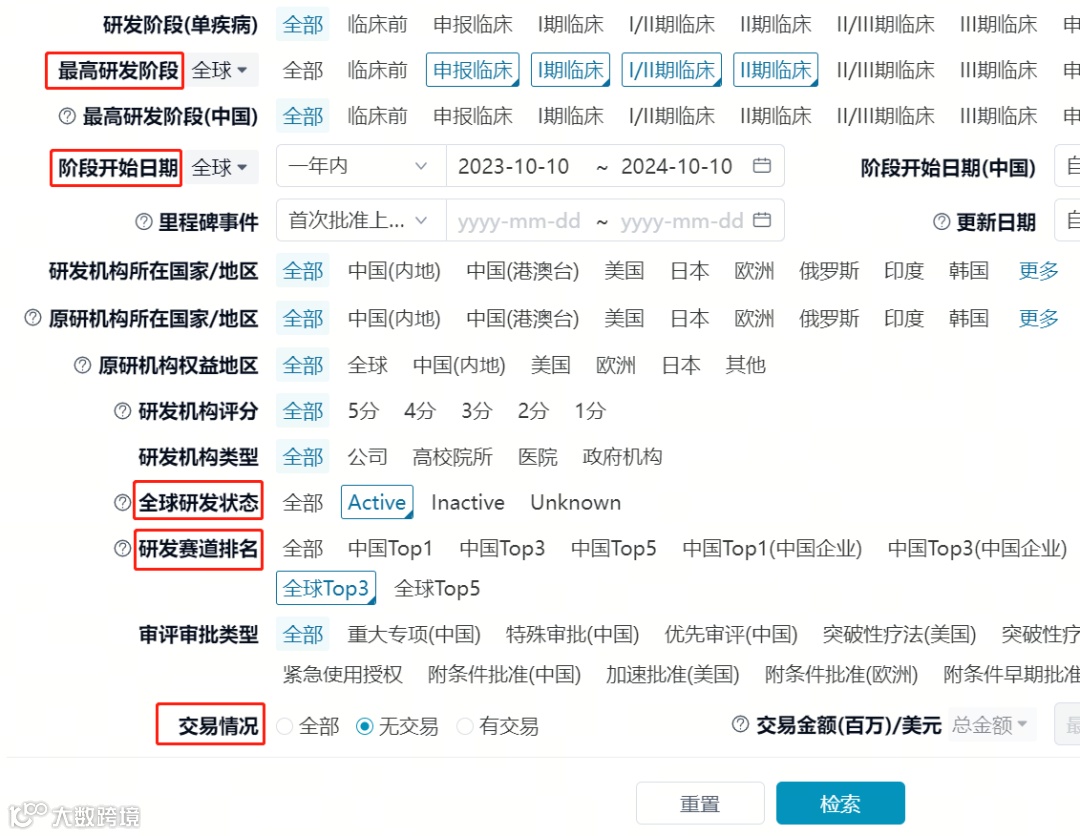Select 紧急使用授权 review type
1080x836 pixels.
point(342,674)
